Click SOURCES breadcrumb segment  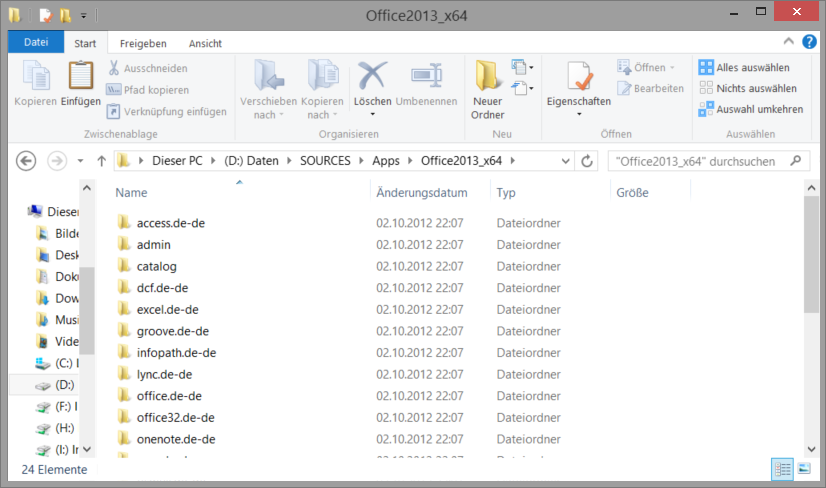[325, 161]
